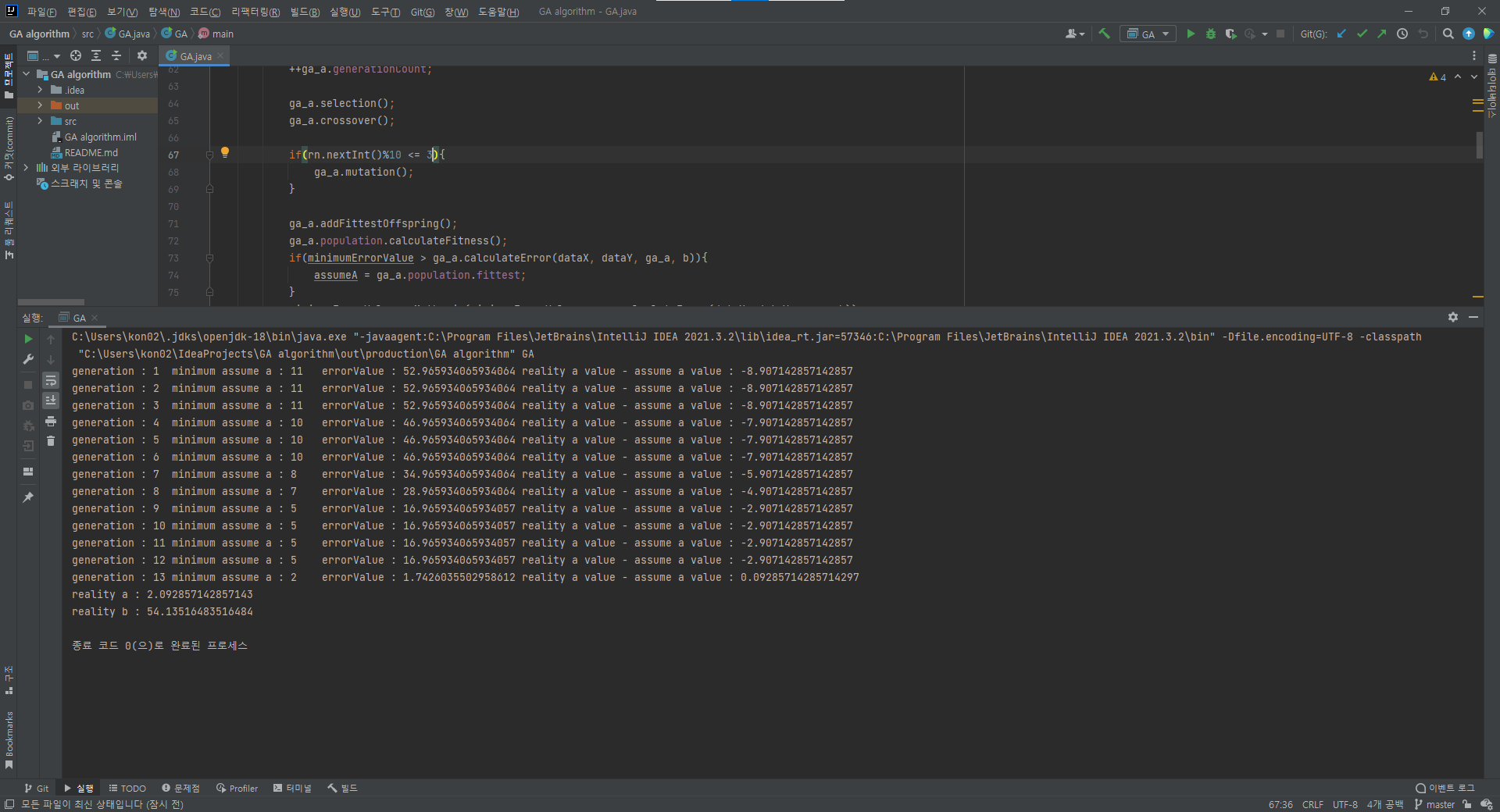The image size is (1500, 812).
Task: Run GA with Coverage shield icon
Action: point(1230,34)
